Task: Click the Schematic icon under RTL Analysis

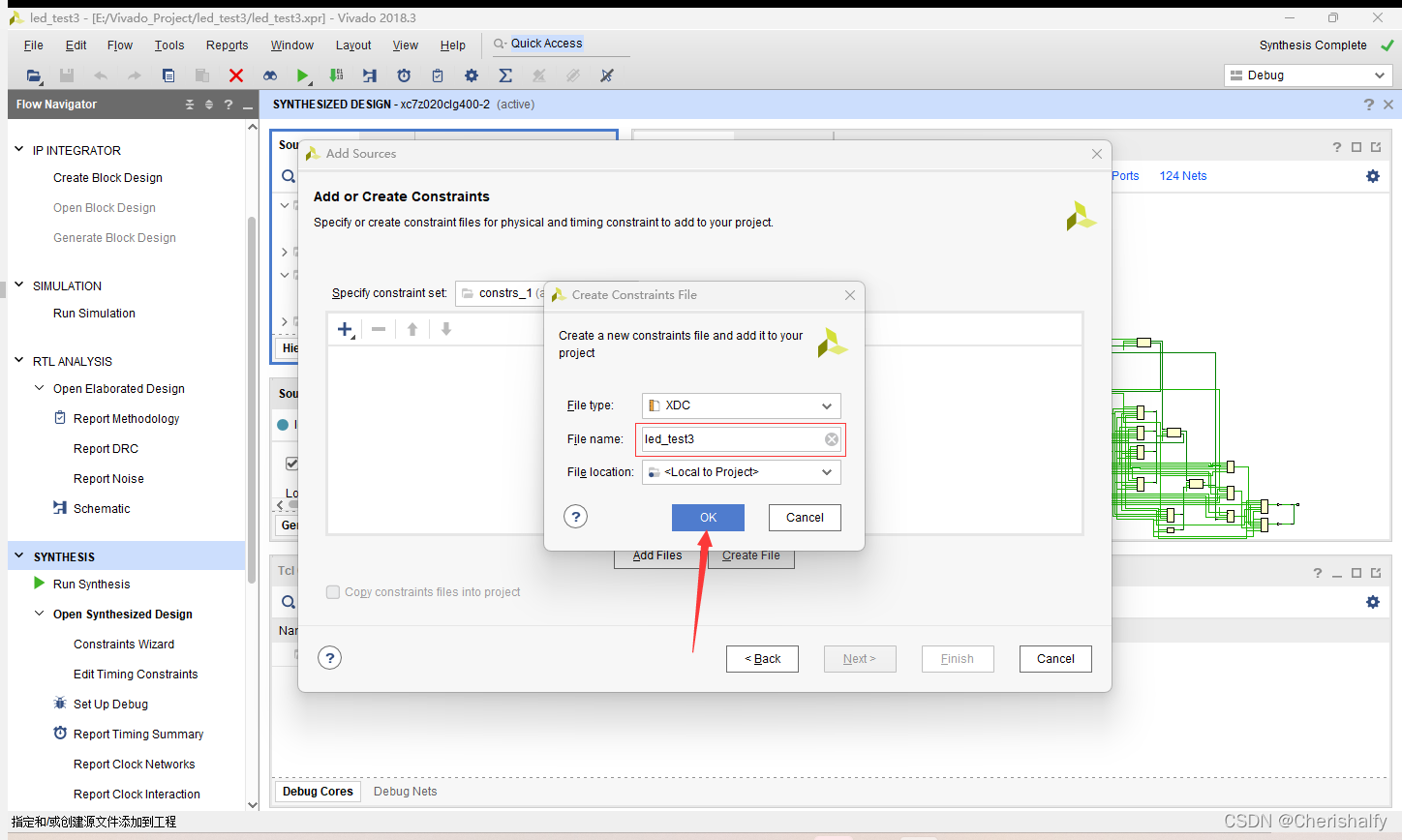Action: point(60,508)
